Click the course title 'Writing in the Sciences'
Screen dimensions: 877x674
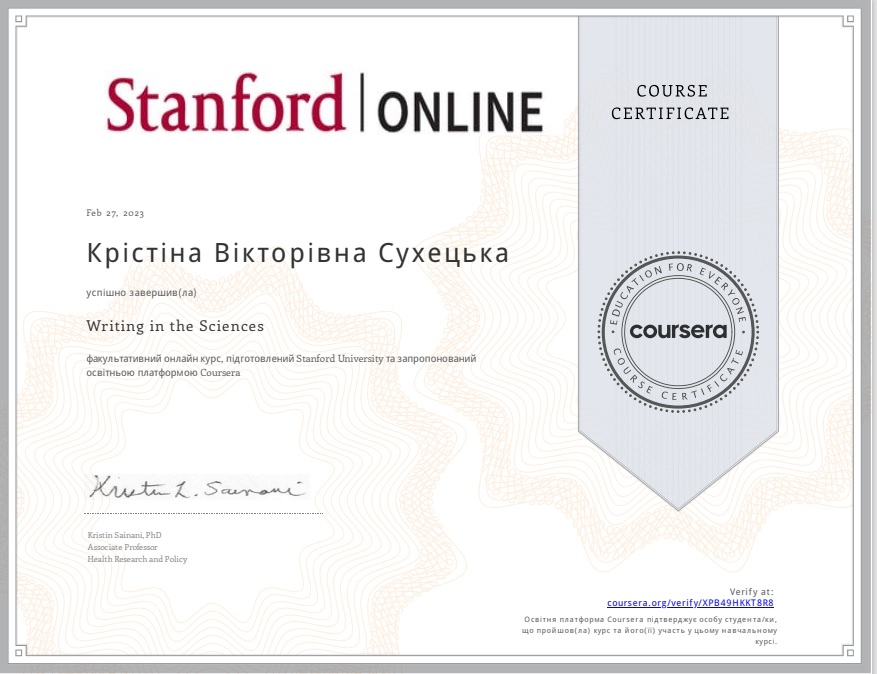click(175, 326)
